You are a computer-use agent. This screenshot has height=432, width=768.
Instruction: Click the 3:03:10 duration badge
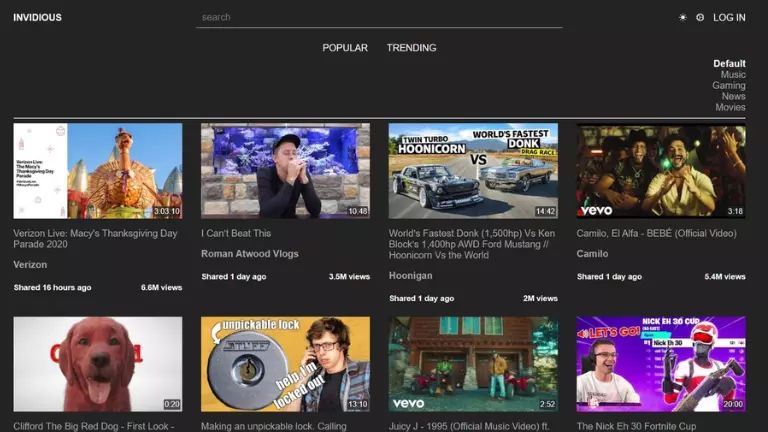(167, 212)
